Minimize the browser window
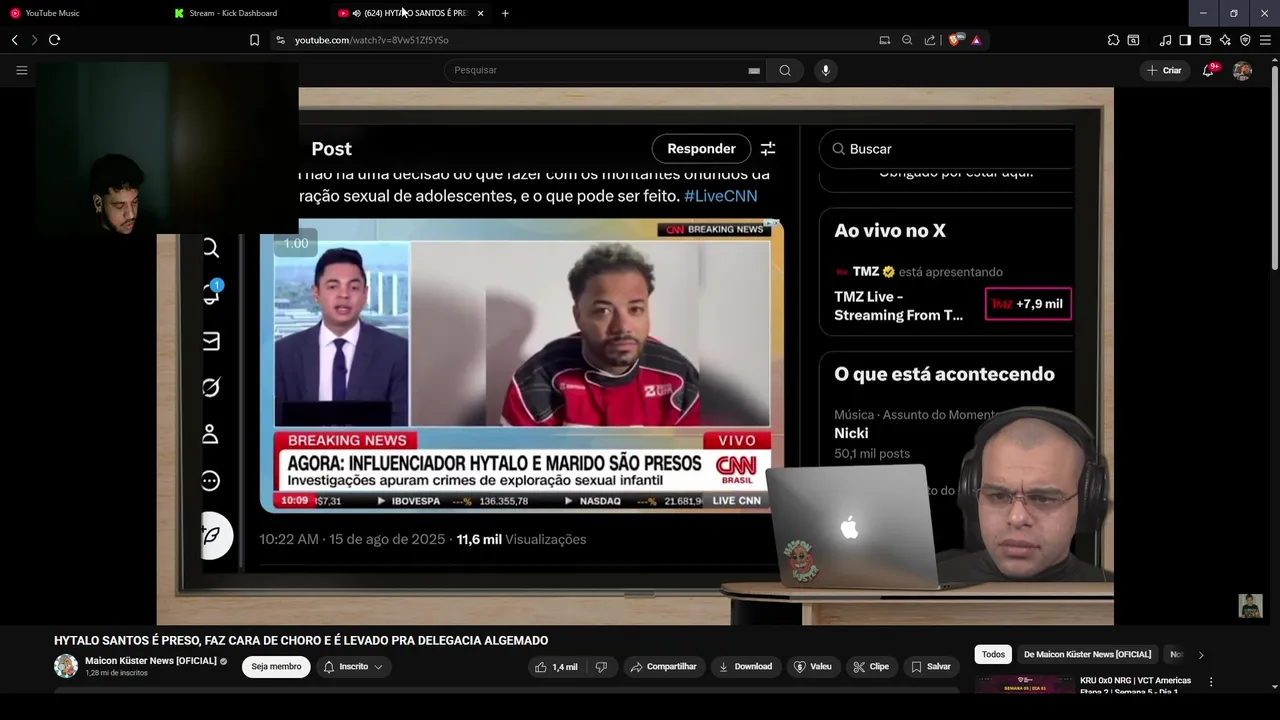The width and height of the screenshot is (1280, 720). tap(1203, 13)
